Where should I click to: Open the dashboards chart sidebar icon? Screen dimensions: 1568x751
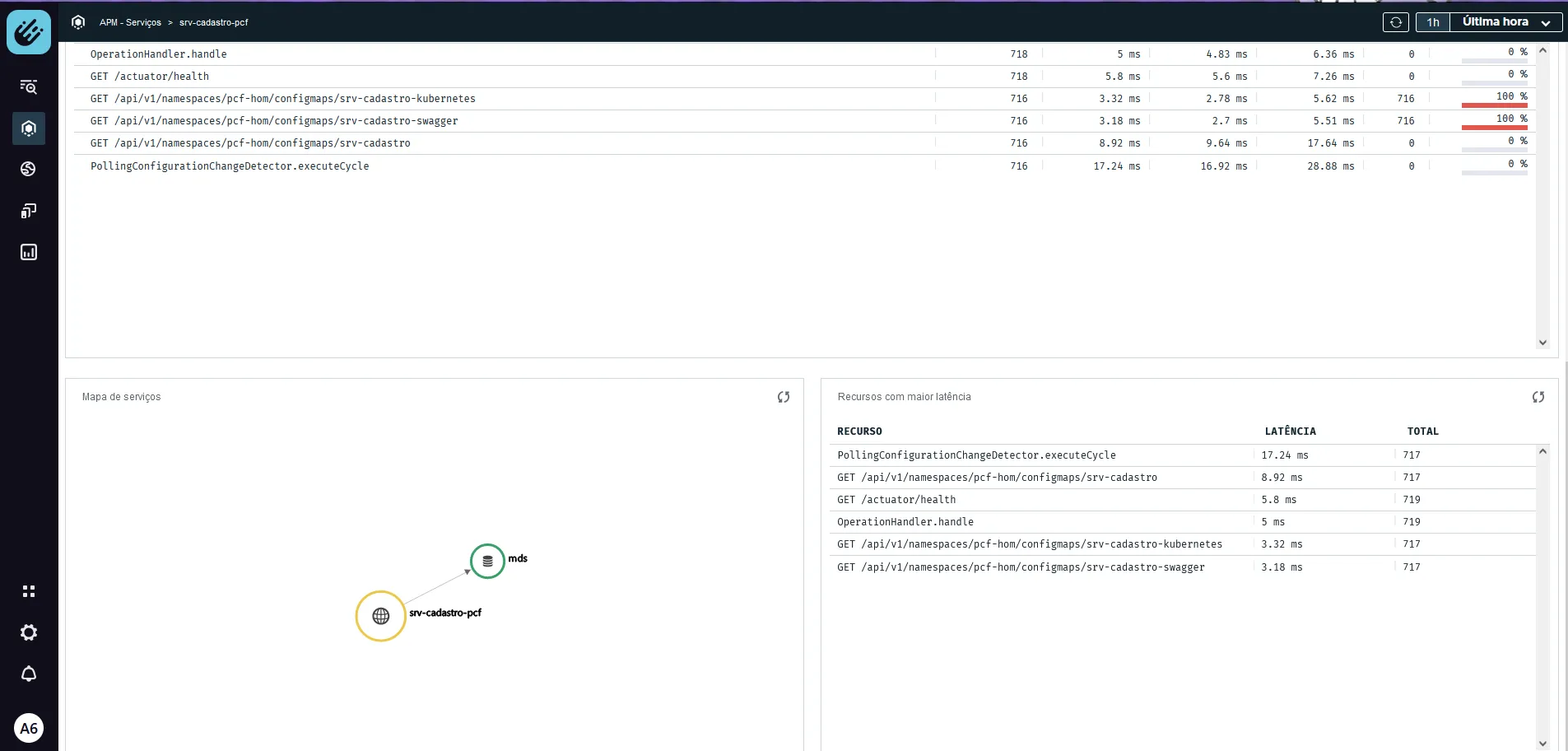[29, 252]
